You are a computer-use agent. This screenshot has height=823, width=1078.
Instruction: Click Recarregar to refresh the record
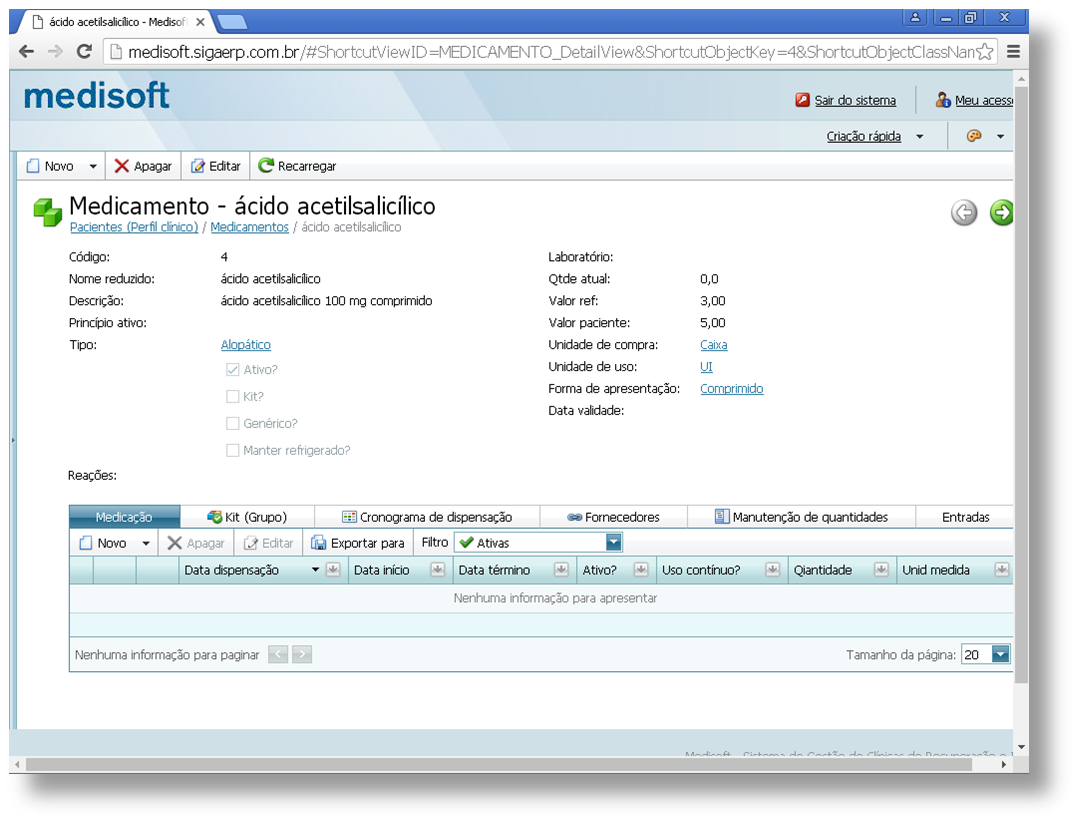297,166
